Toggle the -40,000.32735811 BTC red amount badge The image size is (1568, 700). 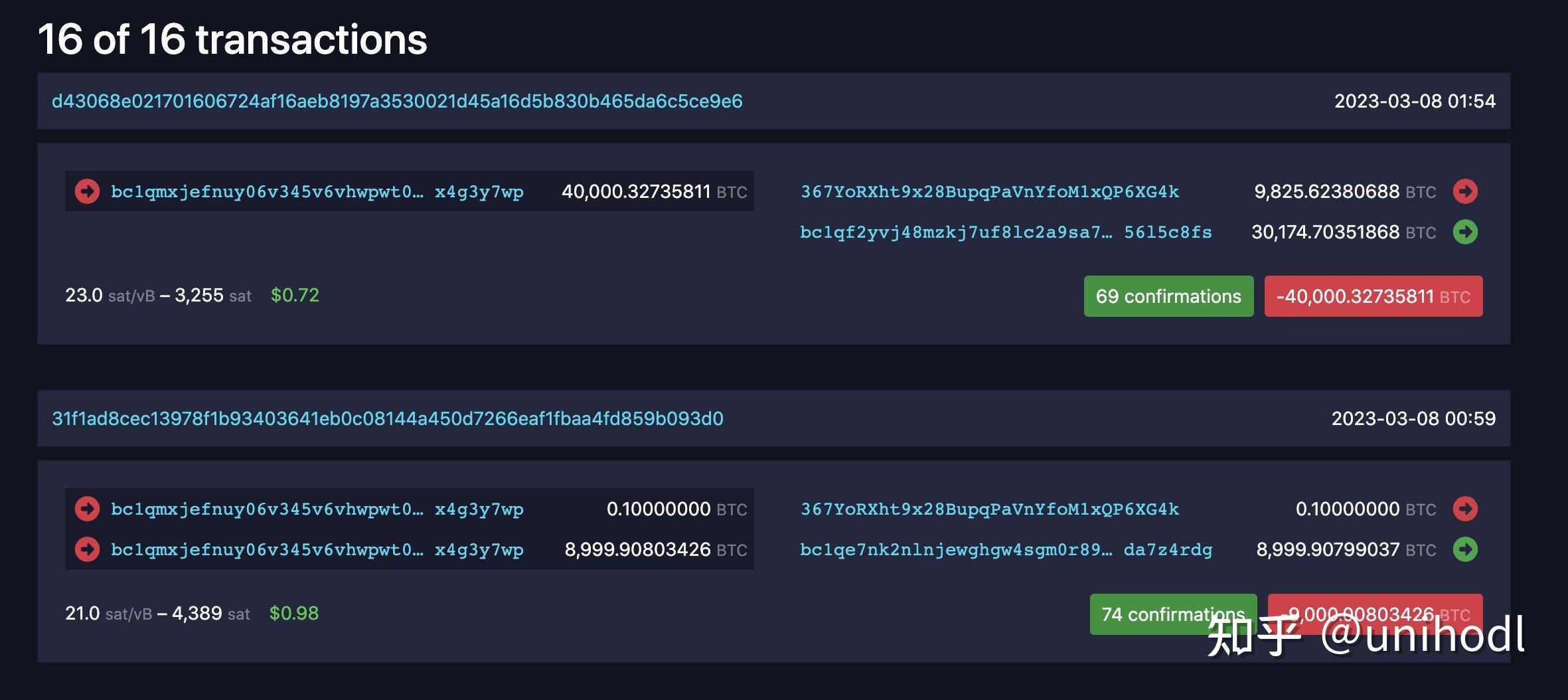(x=1373, y=296)
